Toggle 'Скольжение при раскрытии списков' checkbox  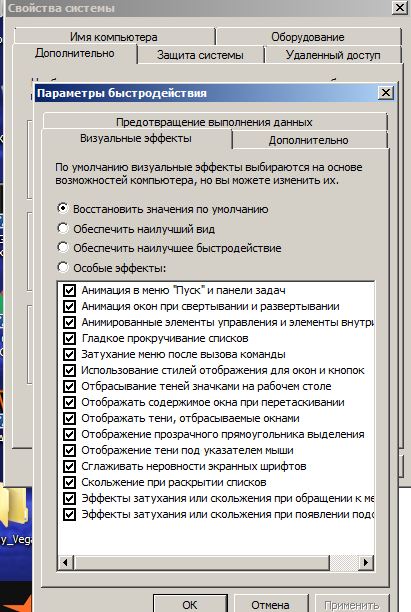coord(69,482)
